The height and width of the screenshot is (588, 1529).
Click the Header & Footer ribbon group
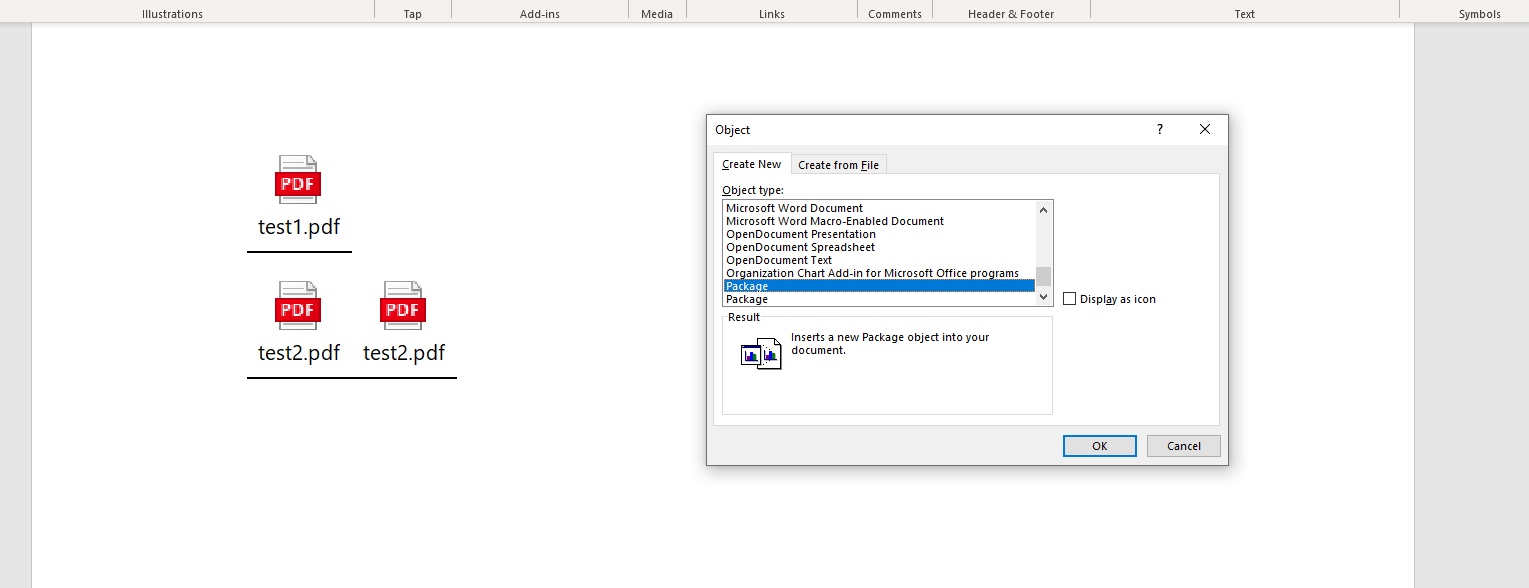1010,13
